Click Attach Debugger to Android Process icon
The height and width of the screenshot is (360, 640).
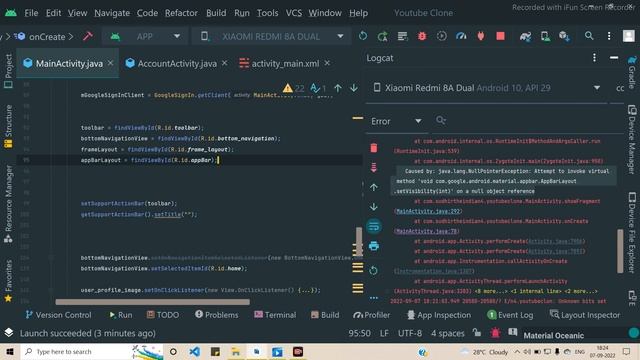(x=481, y=36)
